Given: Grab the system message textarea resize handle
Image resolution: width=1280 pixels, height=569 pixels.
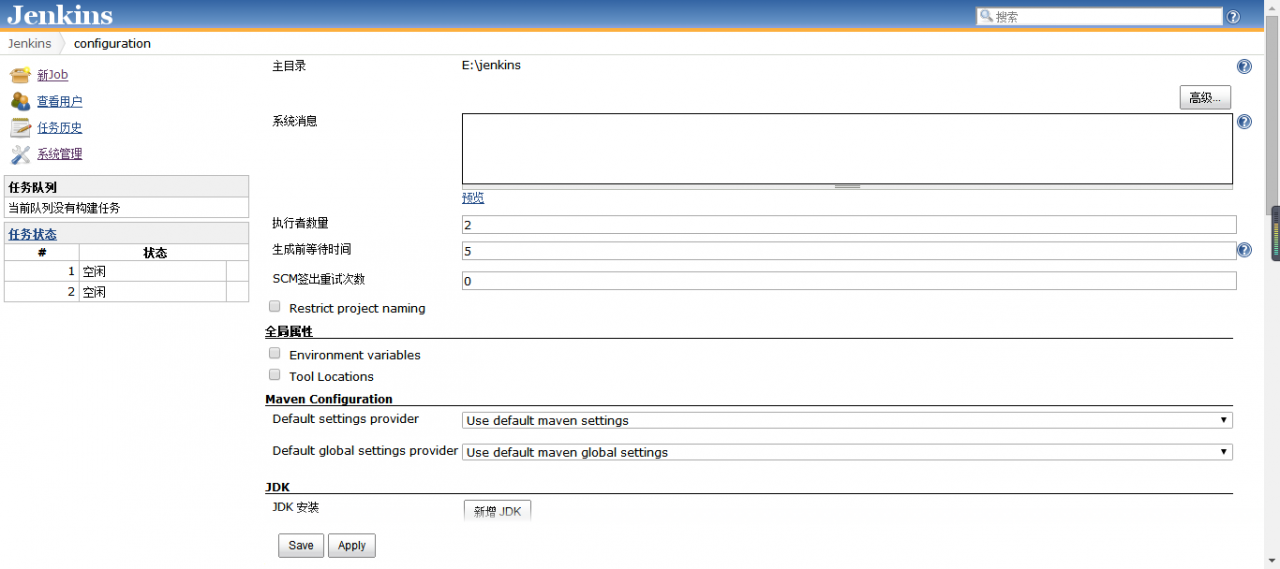Looking at the screenshot, I should tap(847, 186).
